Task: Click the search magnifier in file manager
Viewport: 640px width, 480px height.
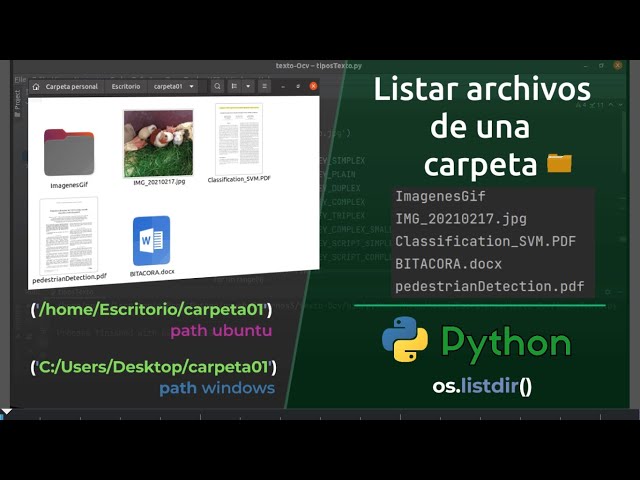Action: [218, 87]
